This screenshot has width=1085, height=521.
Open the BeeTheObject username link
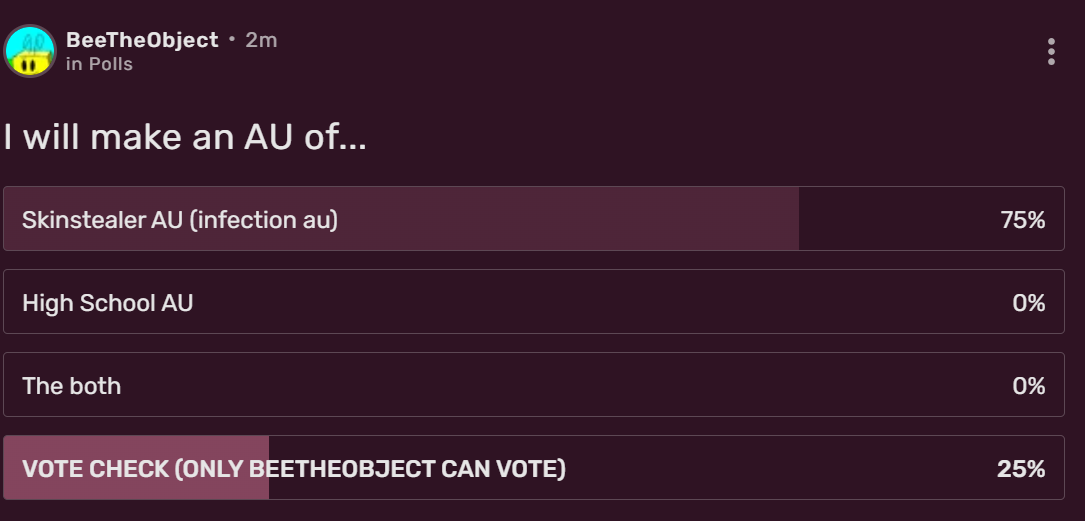coord(141,40)
